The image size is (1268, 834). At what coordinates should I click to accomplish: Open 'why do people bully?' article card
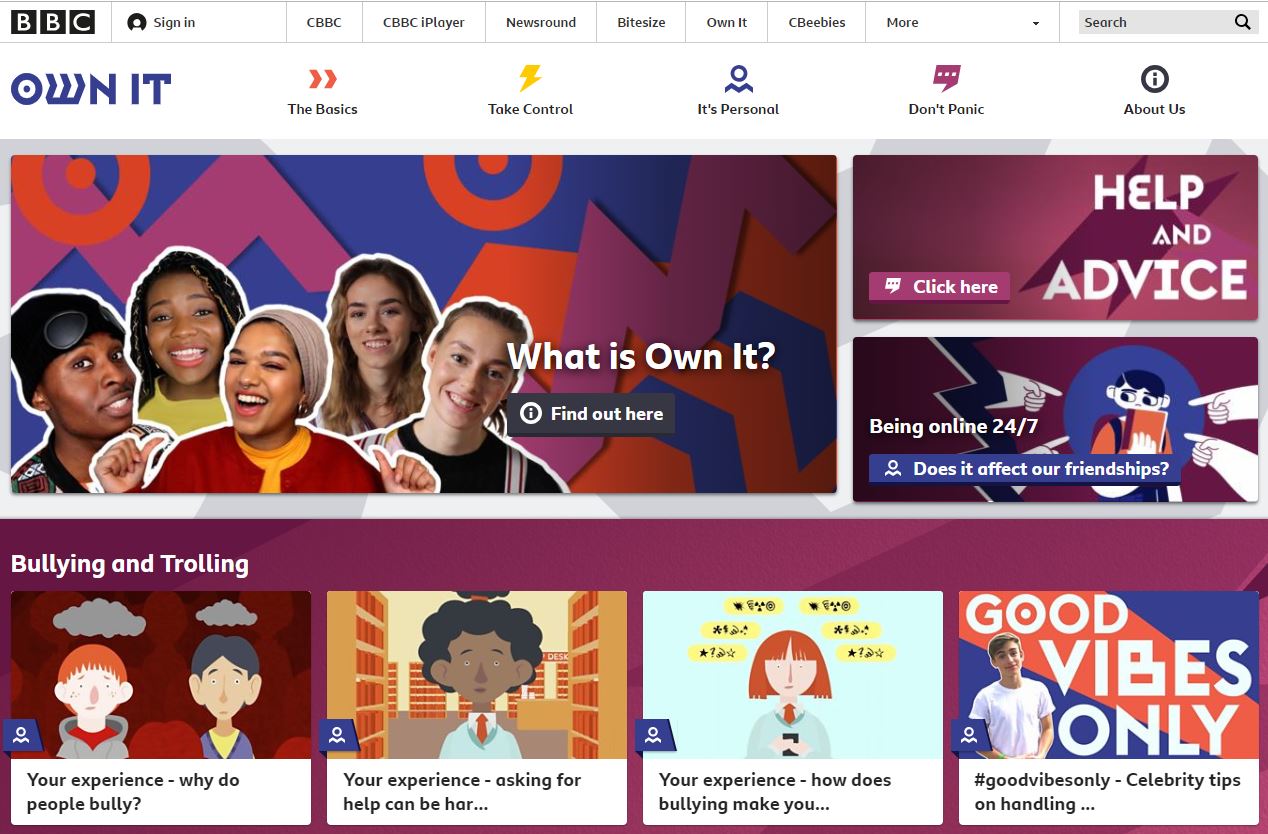coord(161,708)
